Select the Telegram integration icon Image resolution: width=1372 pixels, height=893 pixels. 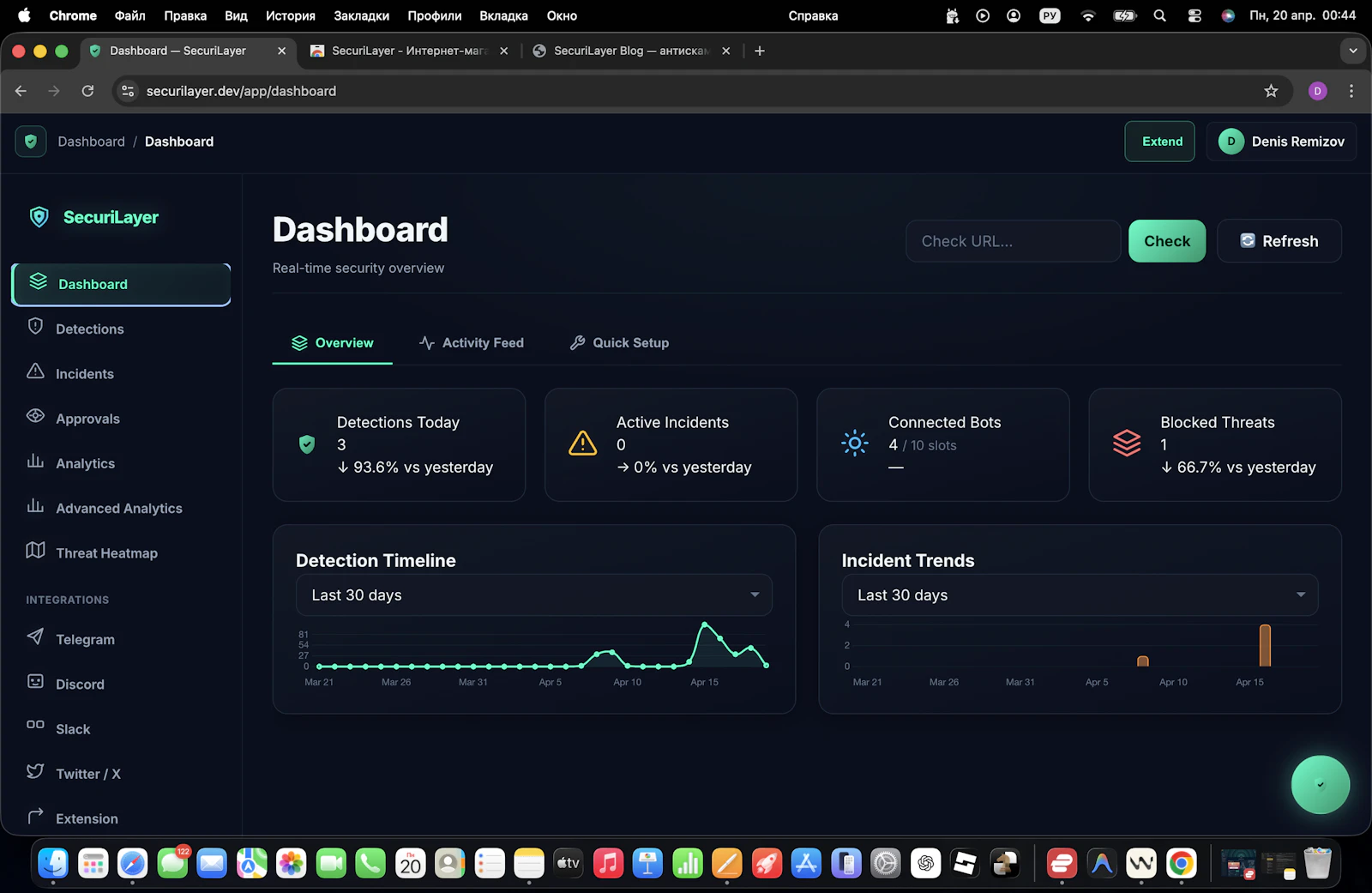point(35,639)
